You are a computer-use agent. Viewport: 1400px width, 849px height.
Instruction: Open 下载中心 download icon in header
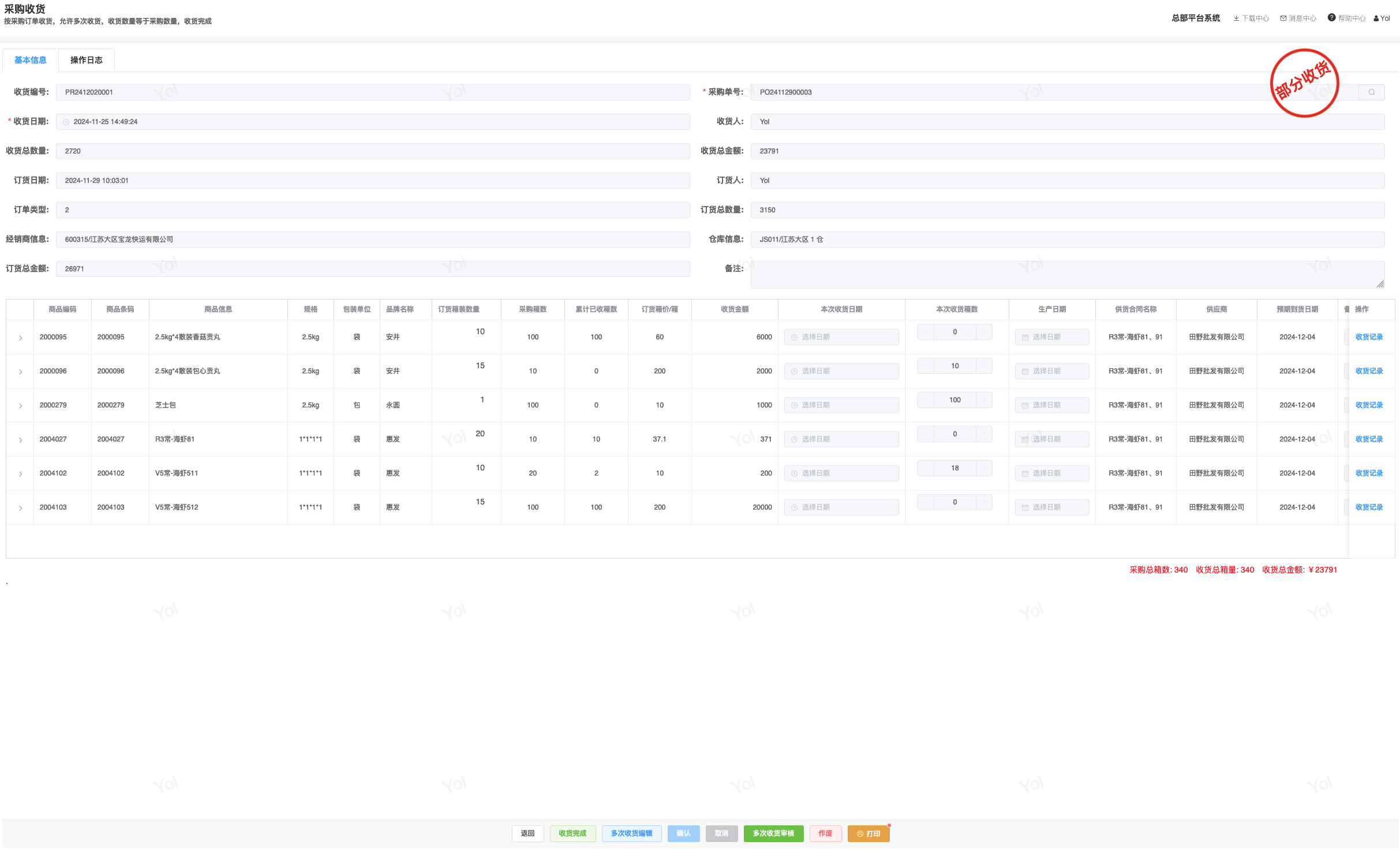click(1236, 18)
